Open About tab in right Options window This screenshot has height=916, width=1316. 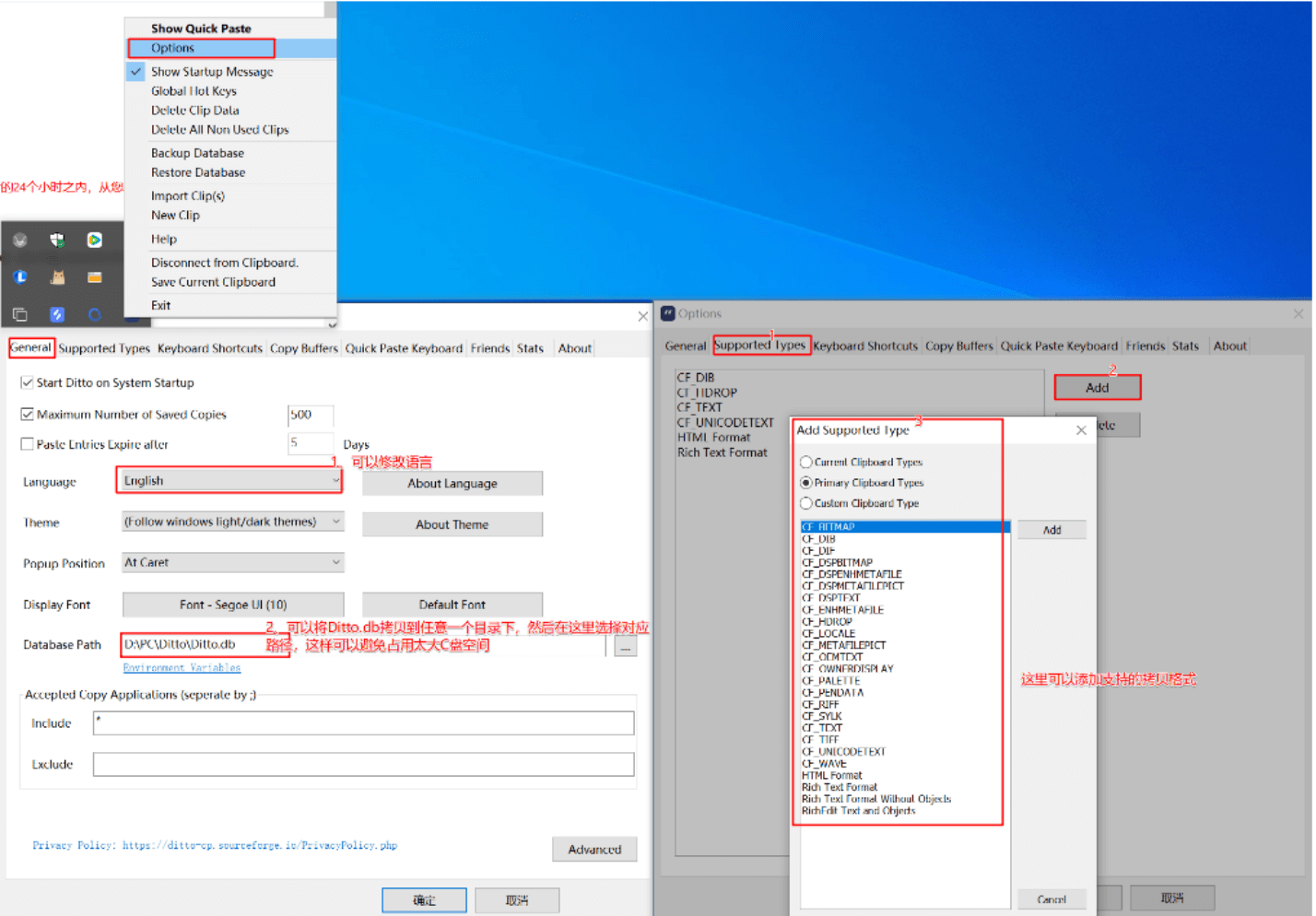click(1230, 346)
